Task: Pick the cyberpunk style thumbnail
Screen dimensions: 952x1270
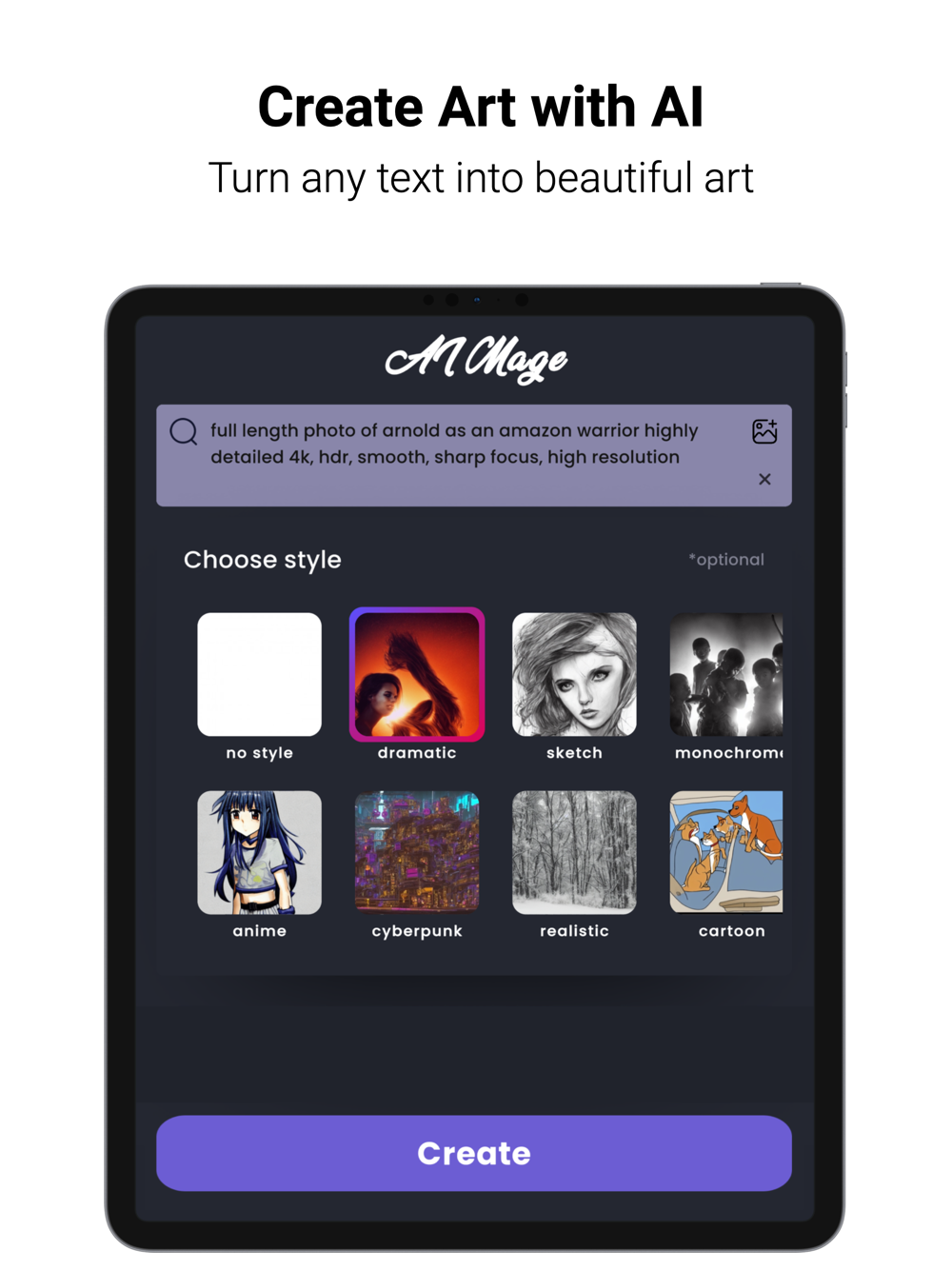Action: [417, 852]
